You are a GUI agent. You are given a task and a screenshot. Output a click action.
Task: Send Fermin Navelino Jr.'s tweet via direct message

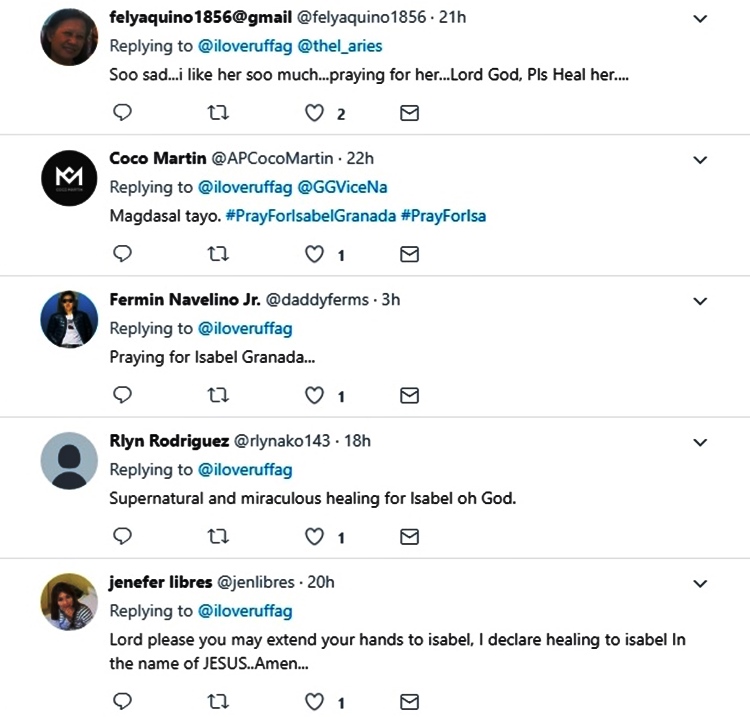pyautogui.click(x=409, y=396)
